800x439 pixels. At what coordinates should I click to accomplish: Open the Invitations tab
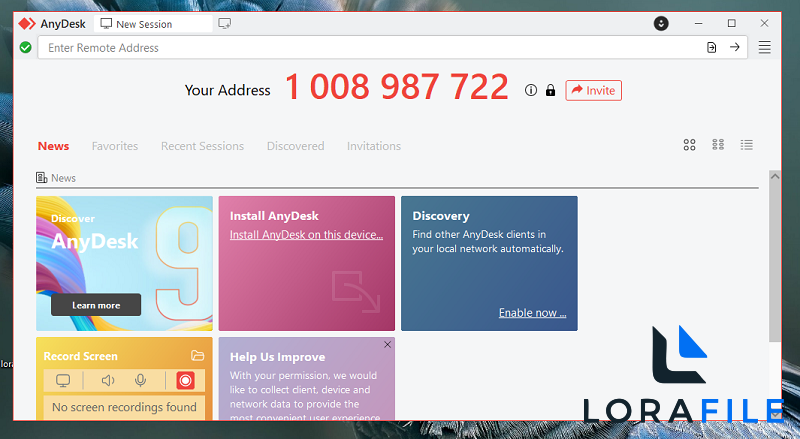click(x=374, y=146)
